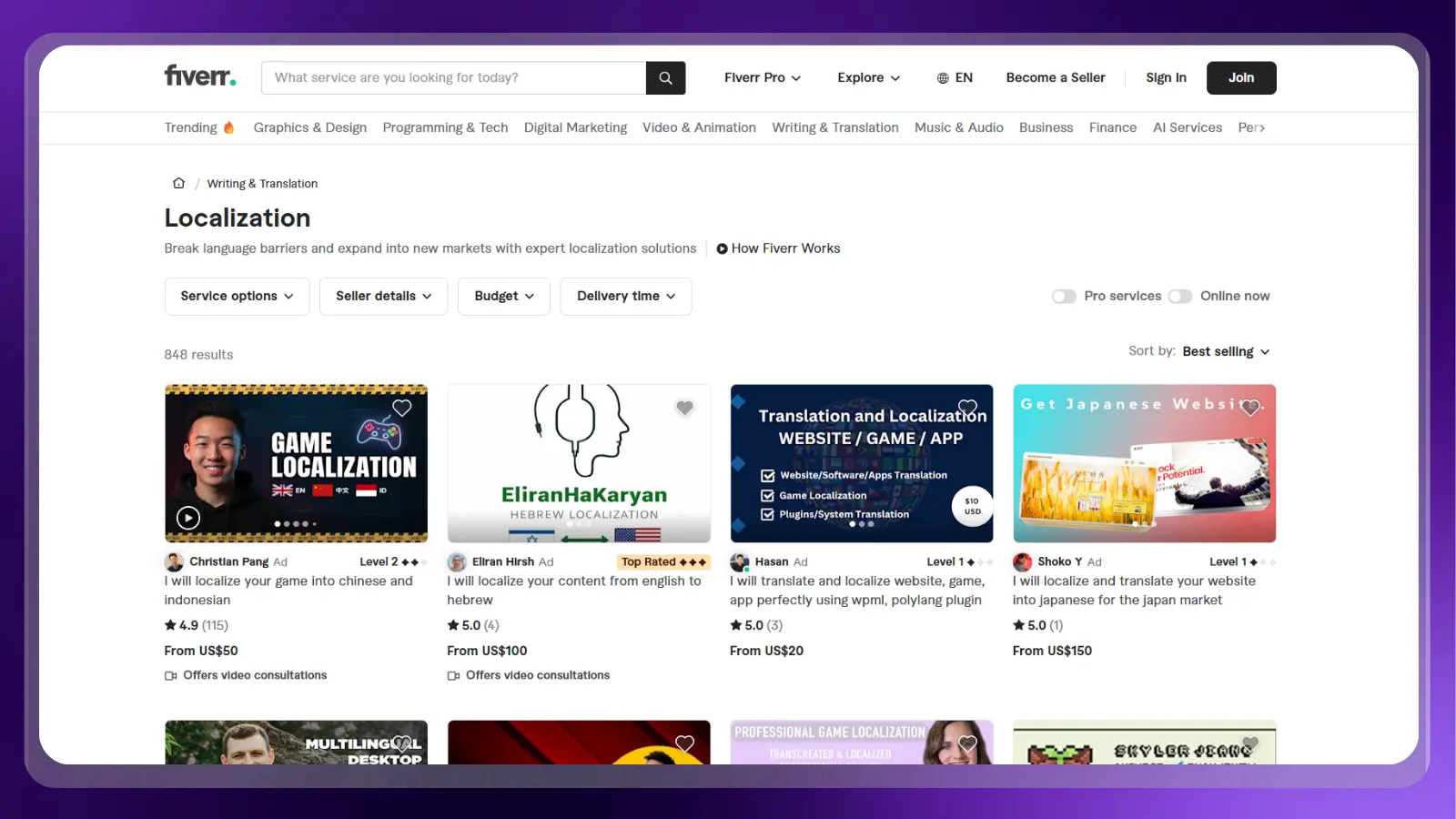1456x819 pixels.
Task: Open Programming & Tech category
Action: (x=445, y=127)
